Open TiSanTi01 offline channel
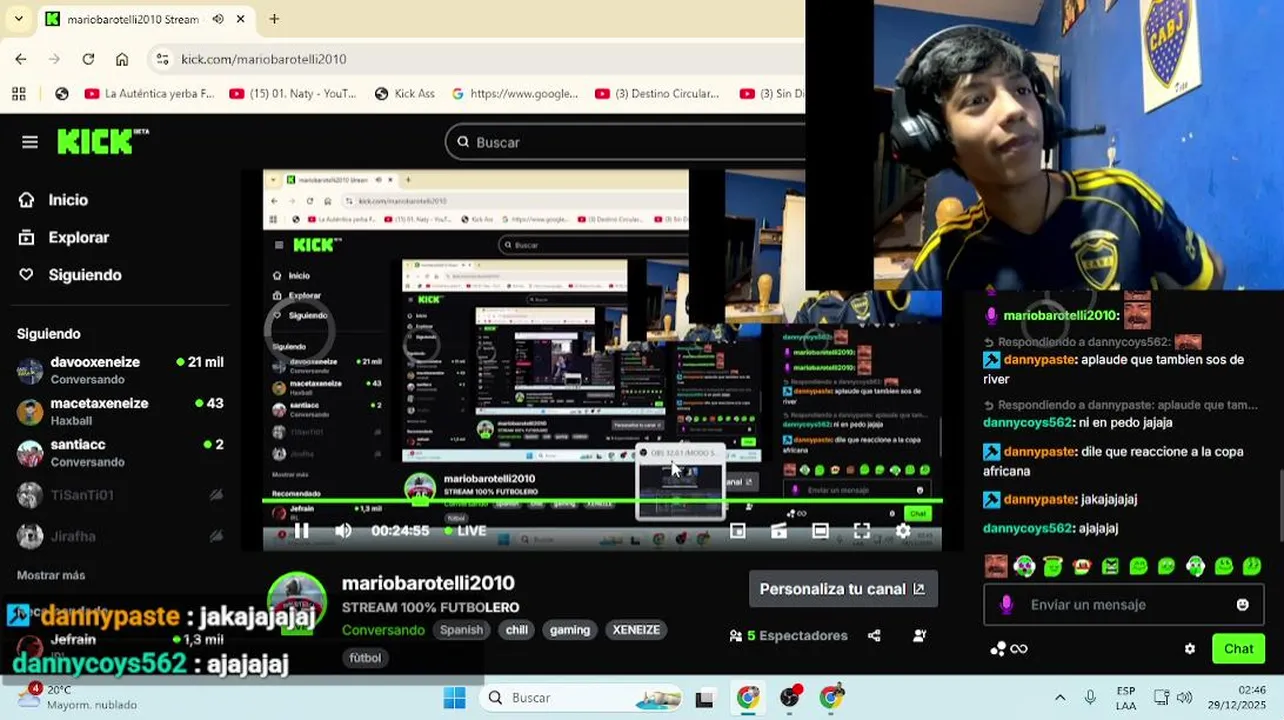Viewport: 1284px width, 720px height. pyautogui.click(x=120, y=495)
